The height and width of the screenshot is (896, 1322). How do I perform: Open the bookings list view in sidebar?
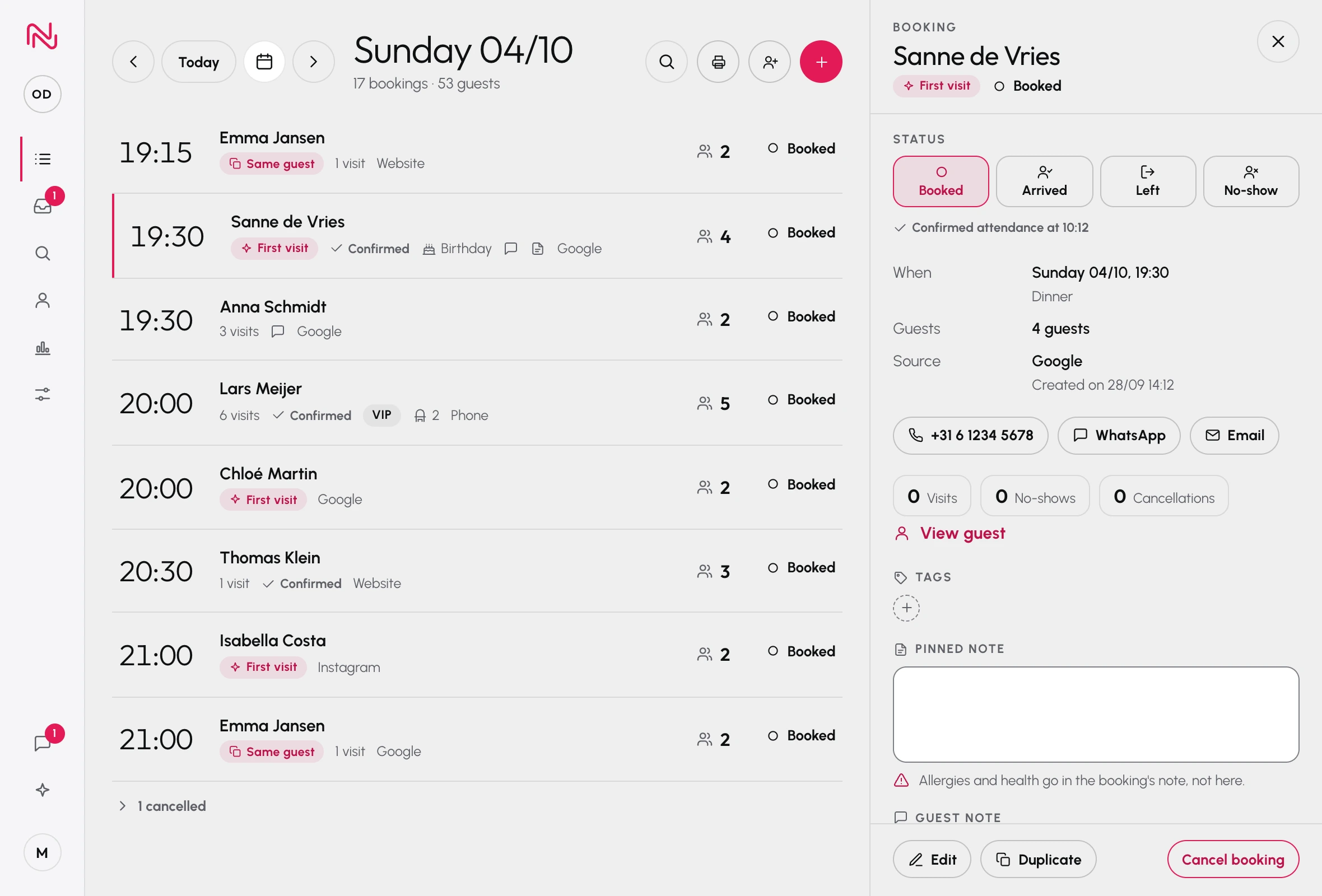click(43, 158)
